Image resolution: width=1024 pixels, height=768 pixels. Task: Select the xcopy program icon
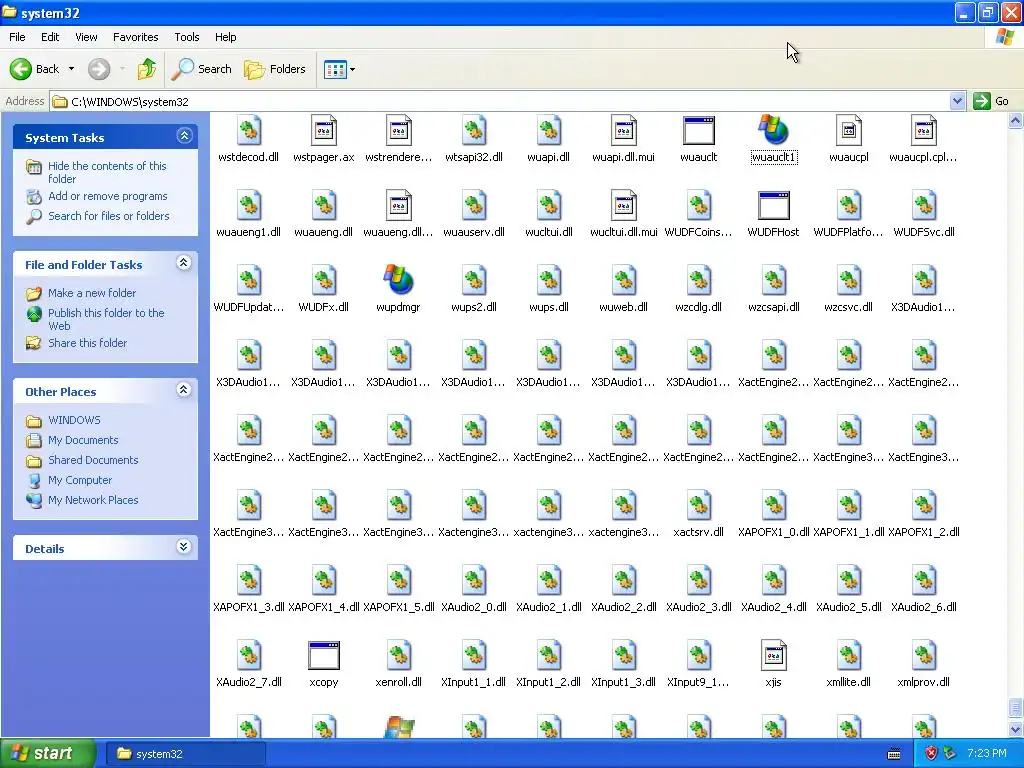[x=323, y=655]
